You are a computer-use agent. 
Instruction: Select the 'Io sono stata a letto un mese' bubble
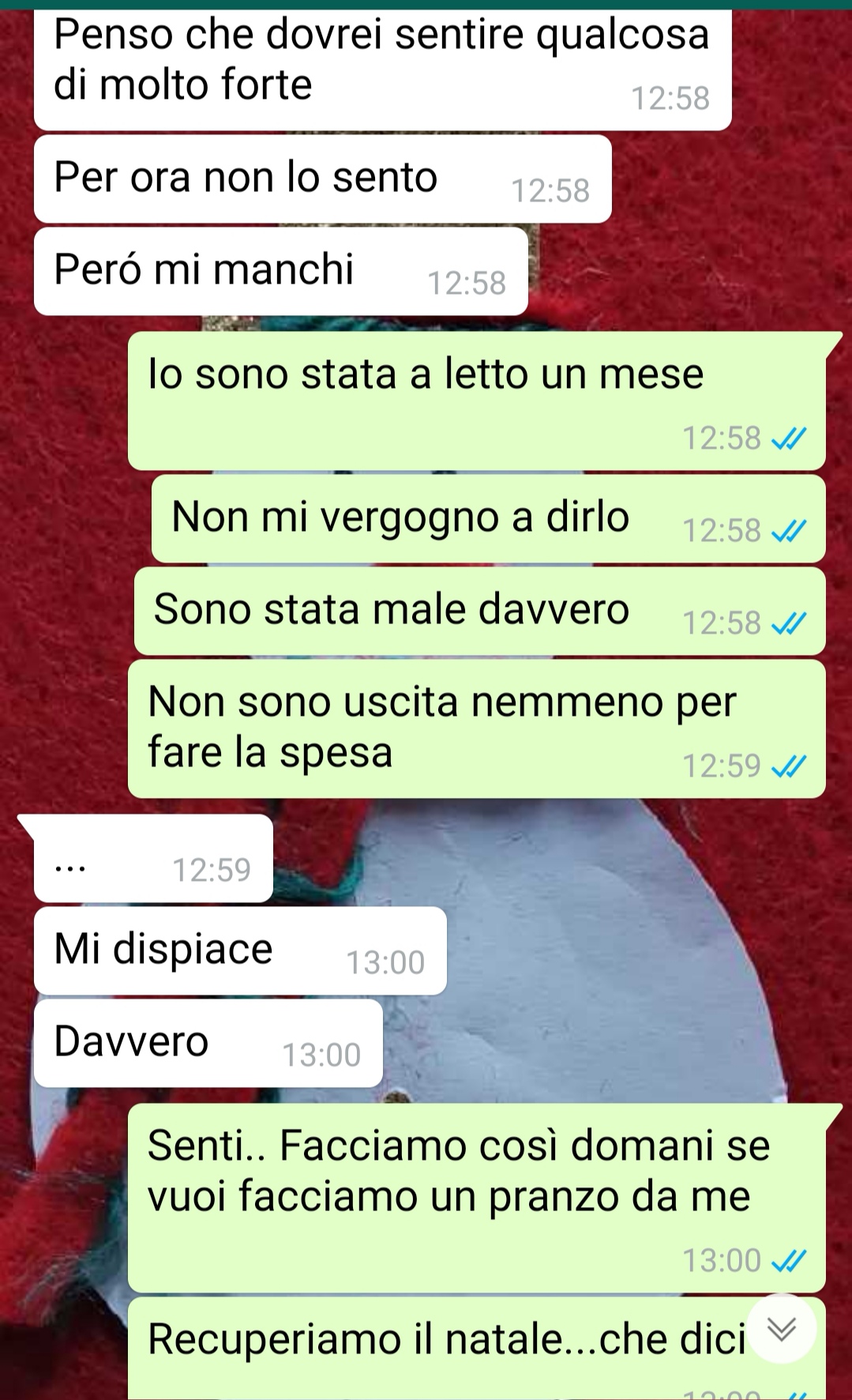477,401
